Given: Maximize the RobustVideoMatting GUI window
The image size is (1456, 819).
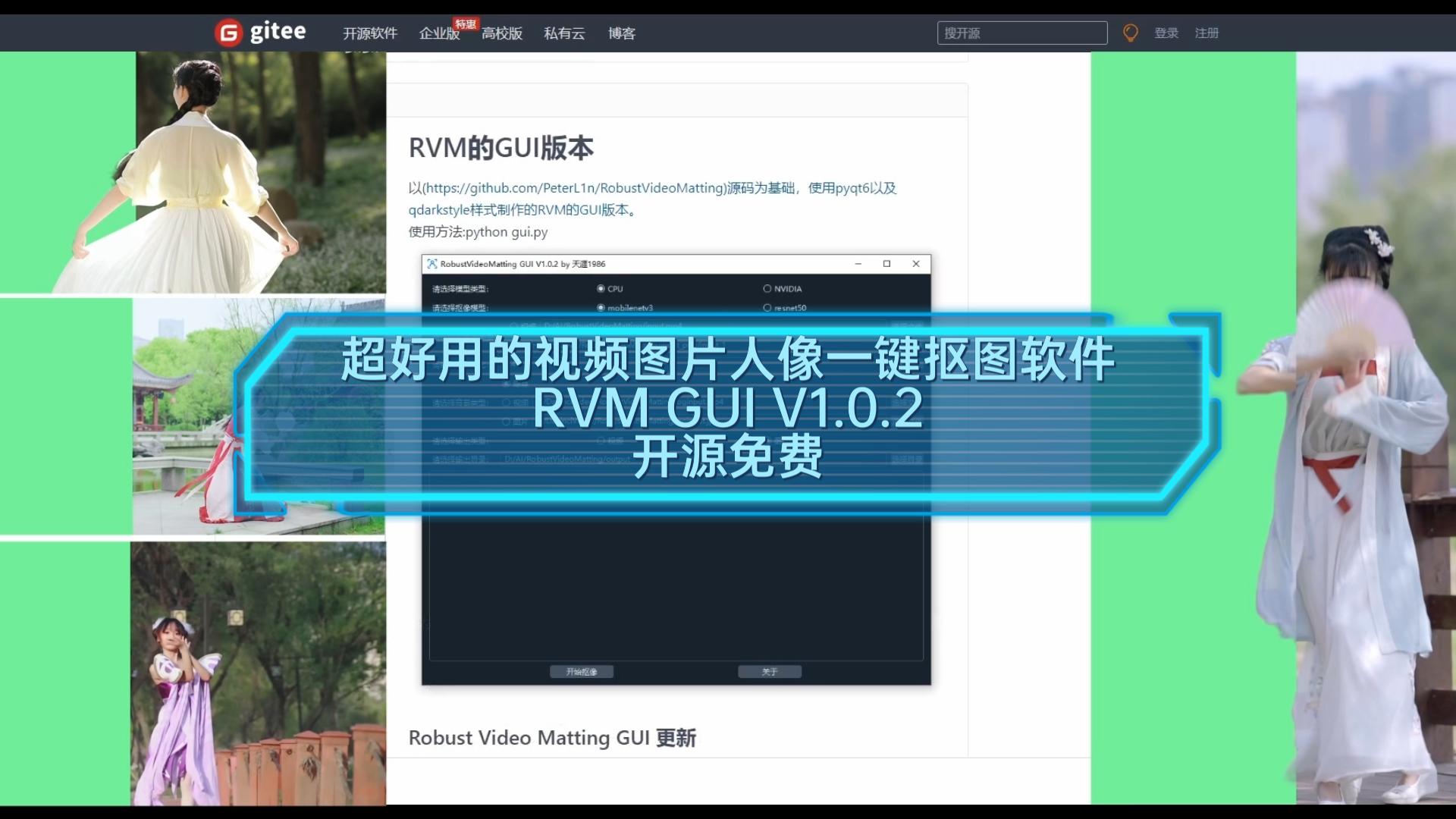Looking at the screenshot, I should [x=886, y=264].
